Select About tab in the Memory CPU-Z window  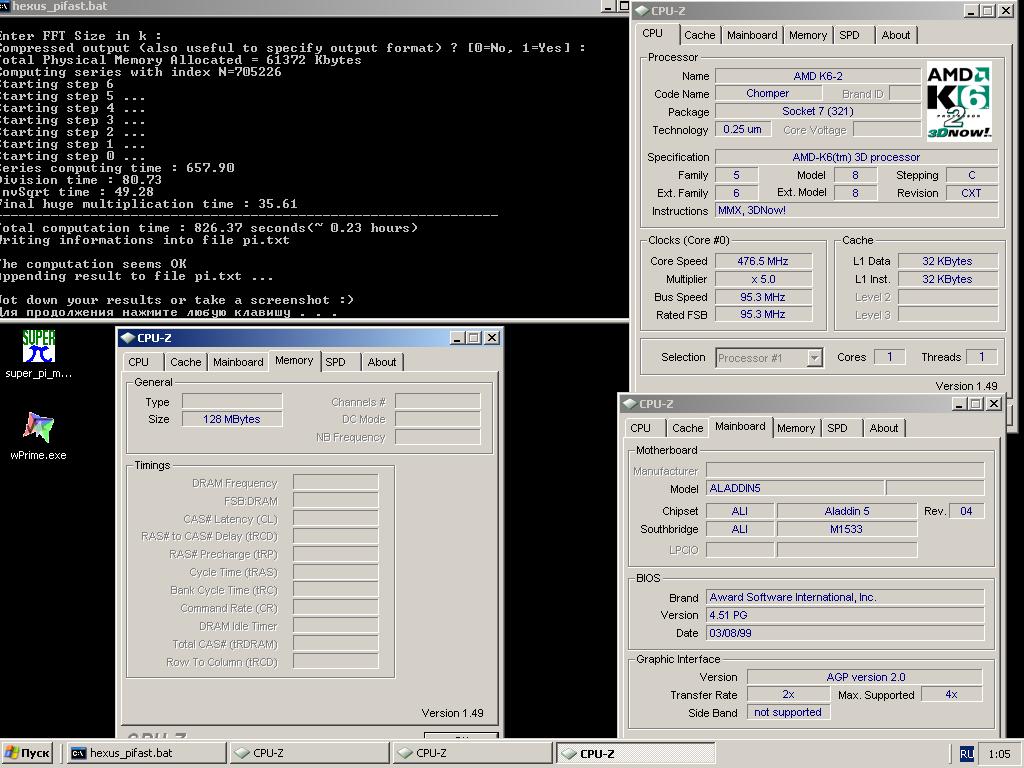pos(381,362)
